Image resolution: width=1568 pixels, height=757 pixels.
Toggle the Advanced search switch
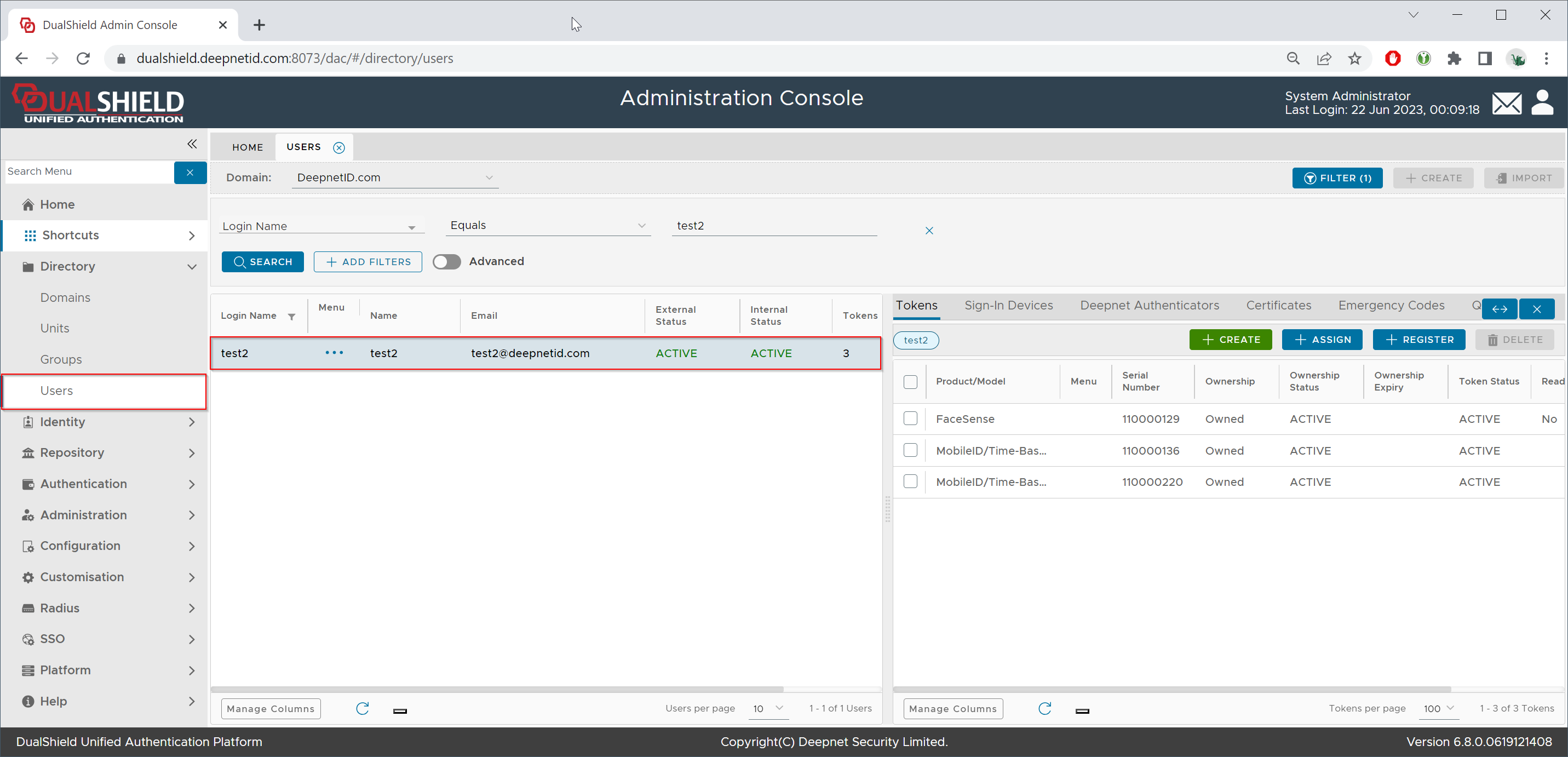447,261
